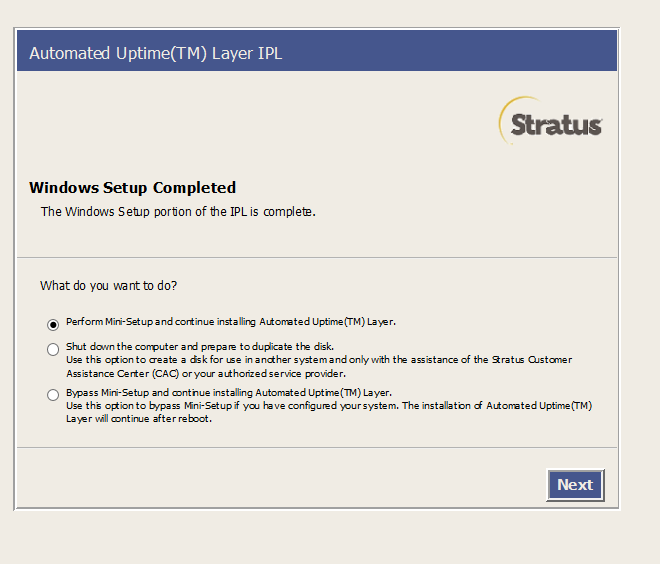
Task: Click the 'Use this option to create a disk' description
Action: pos(319,367)
